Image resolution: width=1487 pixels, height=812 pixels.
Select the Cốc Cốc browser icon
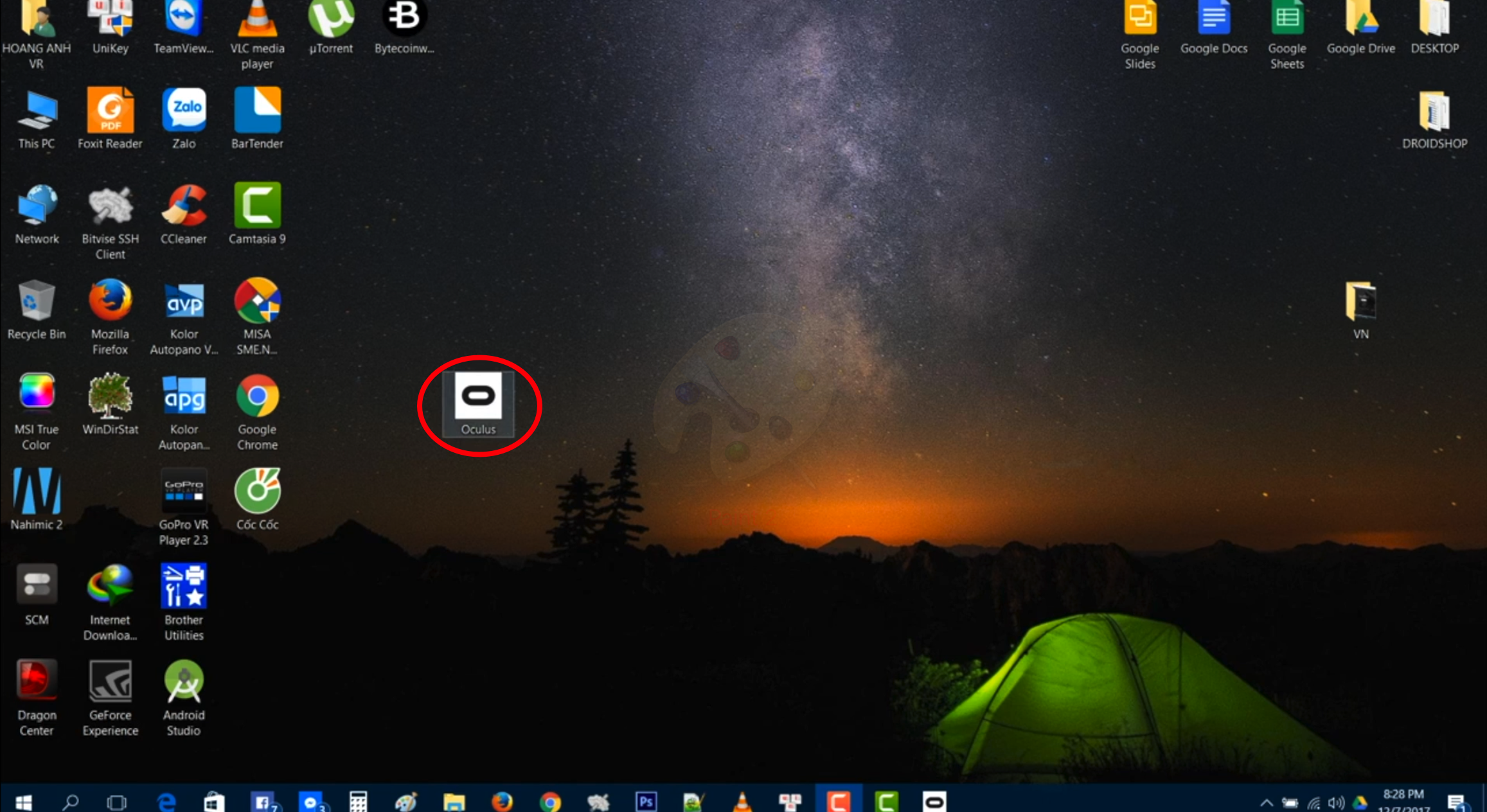tap(257, 500)
